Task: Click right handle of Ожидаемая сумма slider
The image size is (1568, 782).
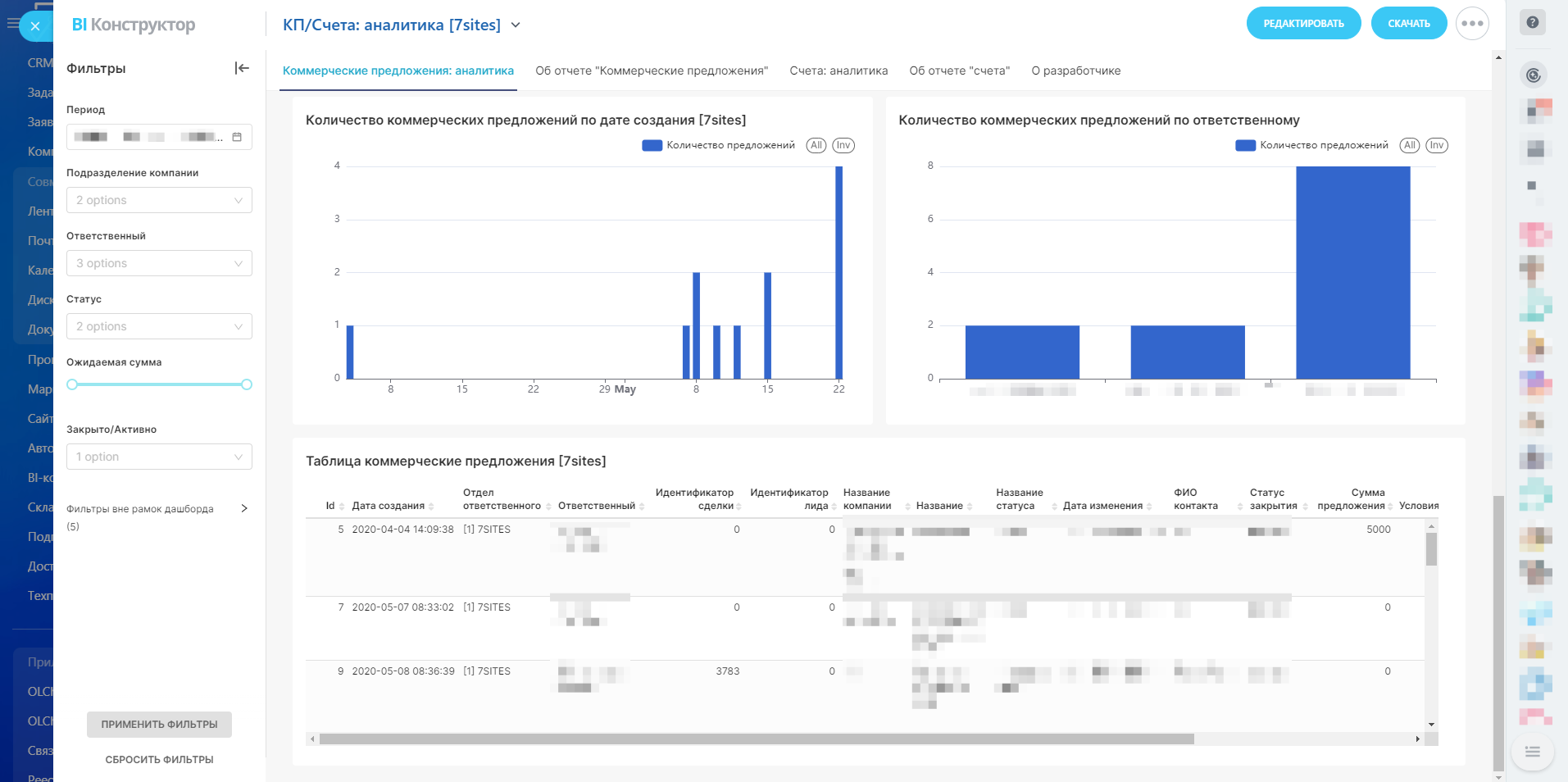Action: [x=247, y=384]
